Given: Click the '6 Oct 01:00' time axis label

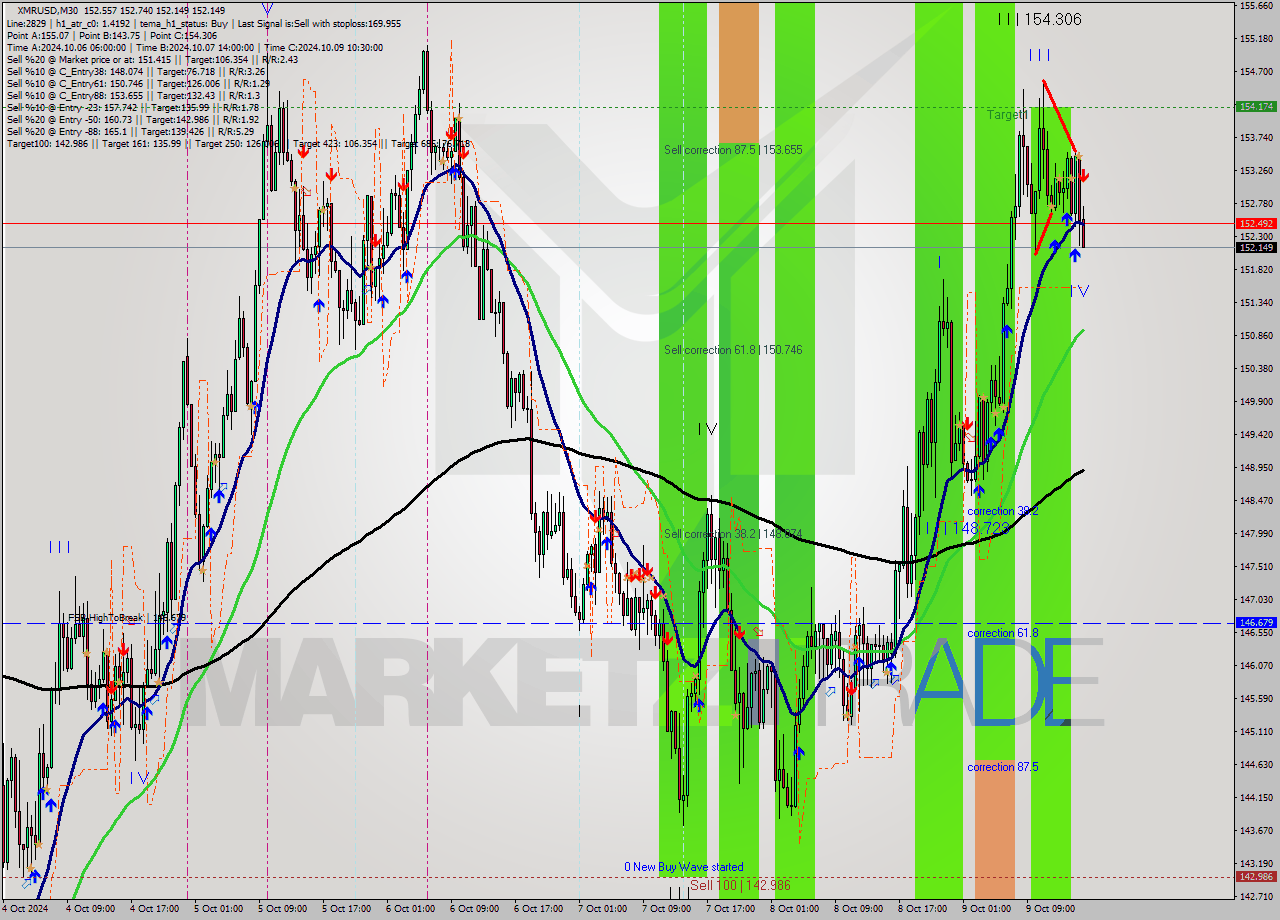Looking at the screenshot, I should tap(412, 909).
